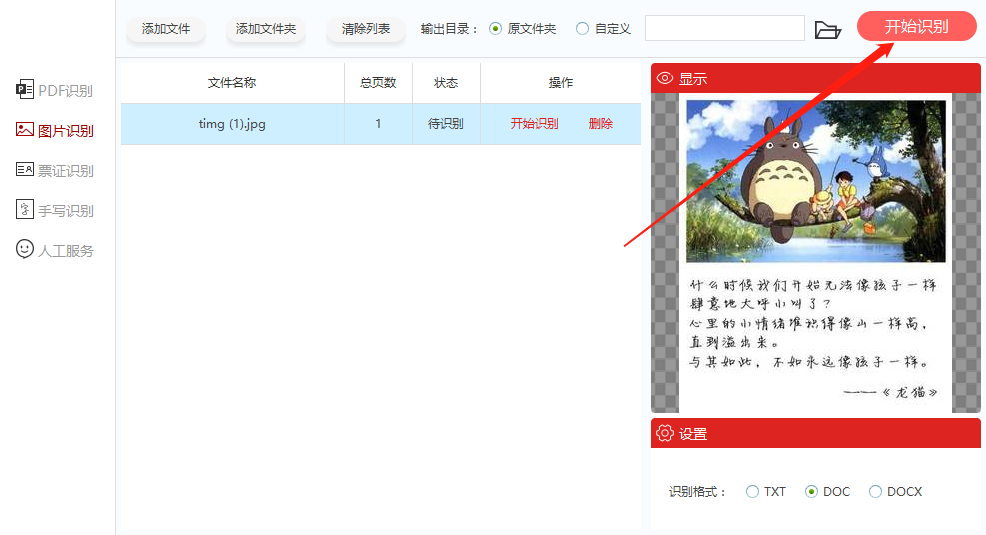986x535 pixels.
Task: Click the 人工服务 smiley face icon
Action: click(25, 249)
